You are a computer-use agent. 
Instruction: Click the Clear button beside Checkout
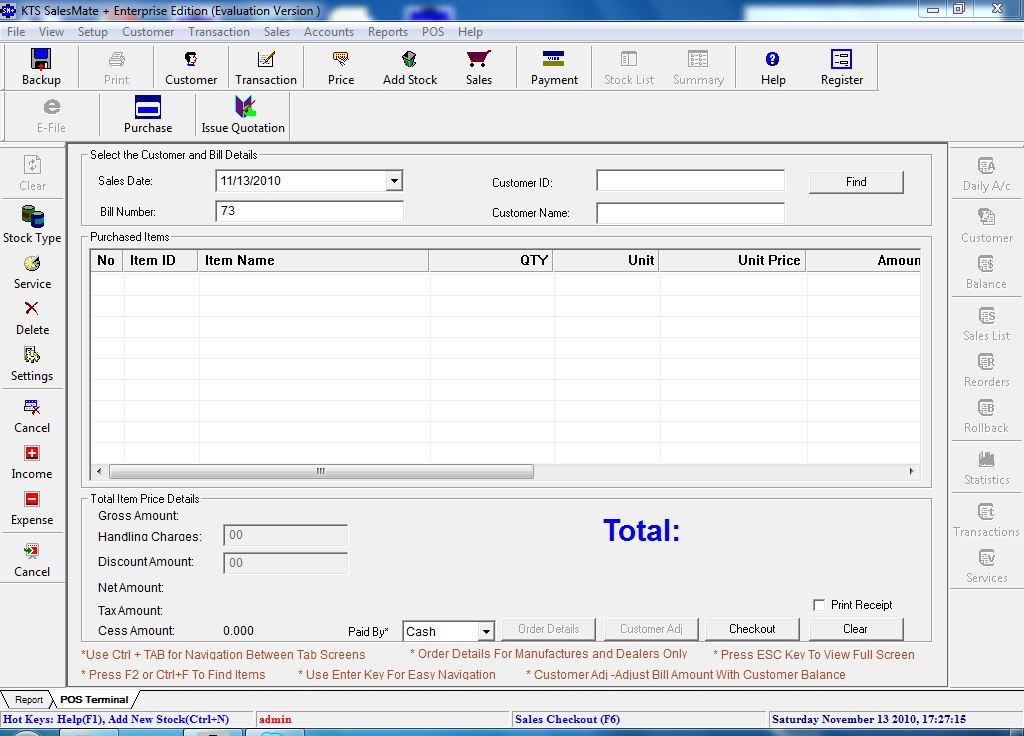coord(856,629)
